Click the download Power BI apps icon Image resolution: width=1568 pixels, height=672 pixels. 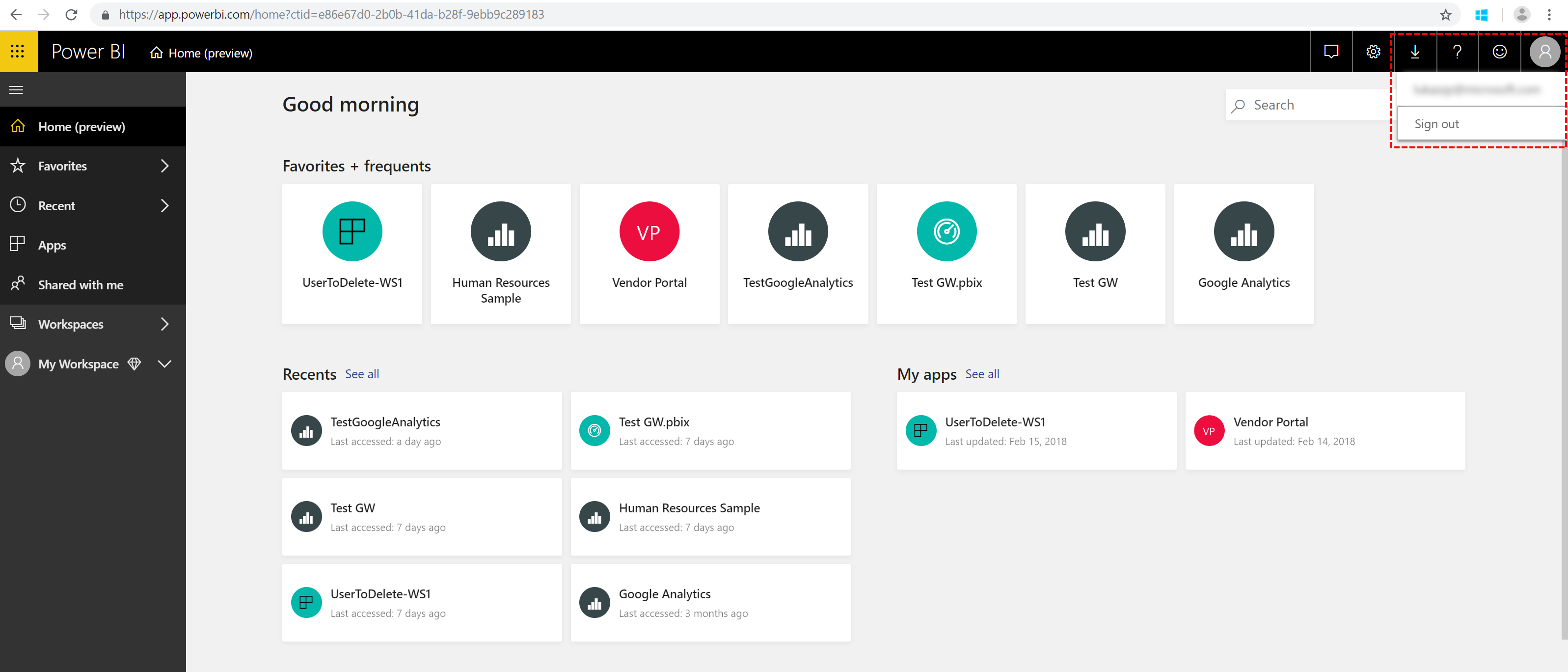pyautogui.click(x=1415, y=52)
